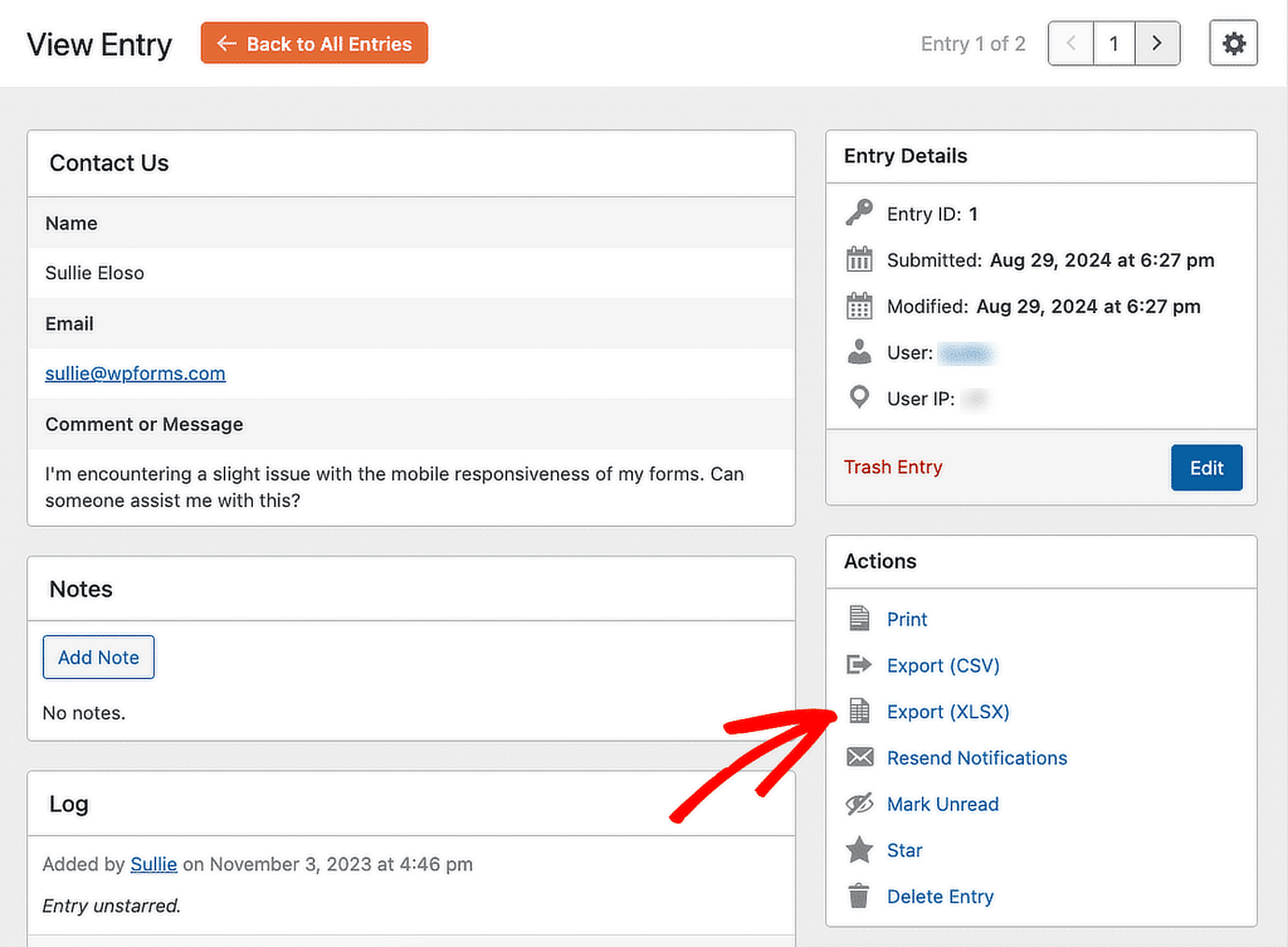This screenshot has width=1288, height=947.
Task: Click the previous entry arrow
Action: point(1070,43)
